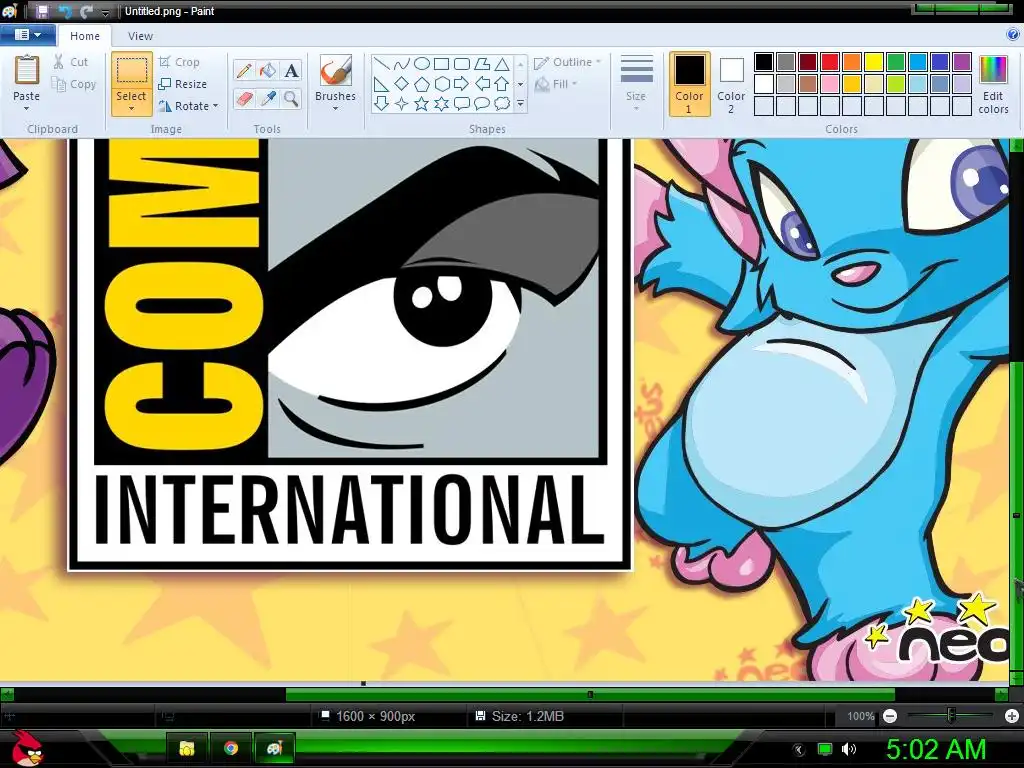This screenshot has width=1024, height=768.
Task: Choose the Five-point star shape
Action: (x=422, y=104)
